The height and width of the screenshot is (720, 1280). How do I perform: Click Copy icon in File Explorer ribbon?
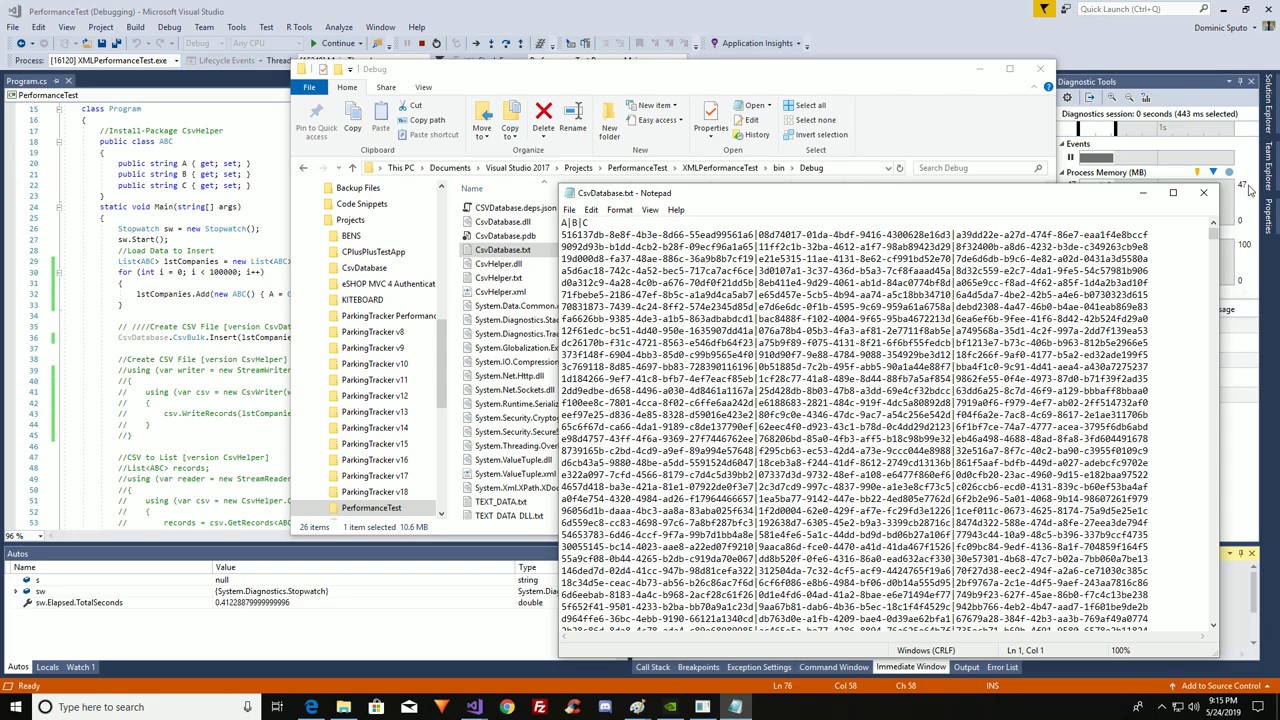tap(352, 119)
